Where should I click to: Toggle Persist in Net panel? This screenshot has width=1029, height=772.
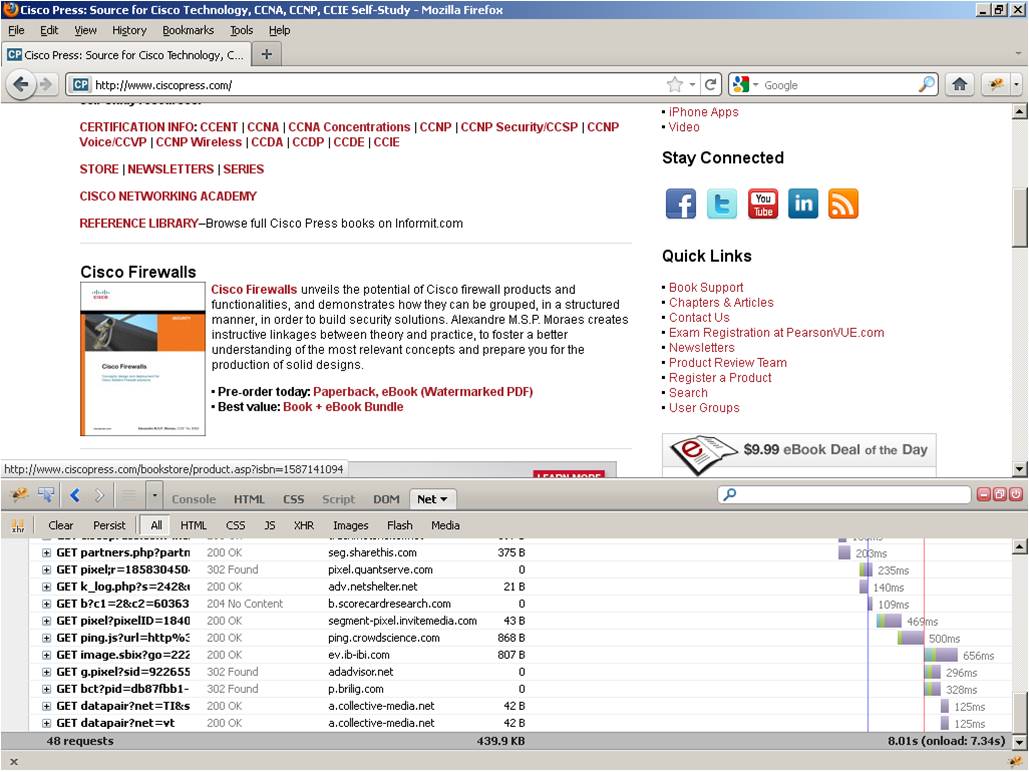109,525
